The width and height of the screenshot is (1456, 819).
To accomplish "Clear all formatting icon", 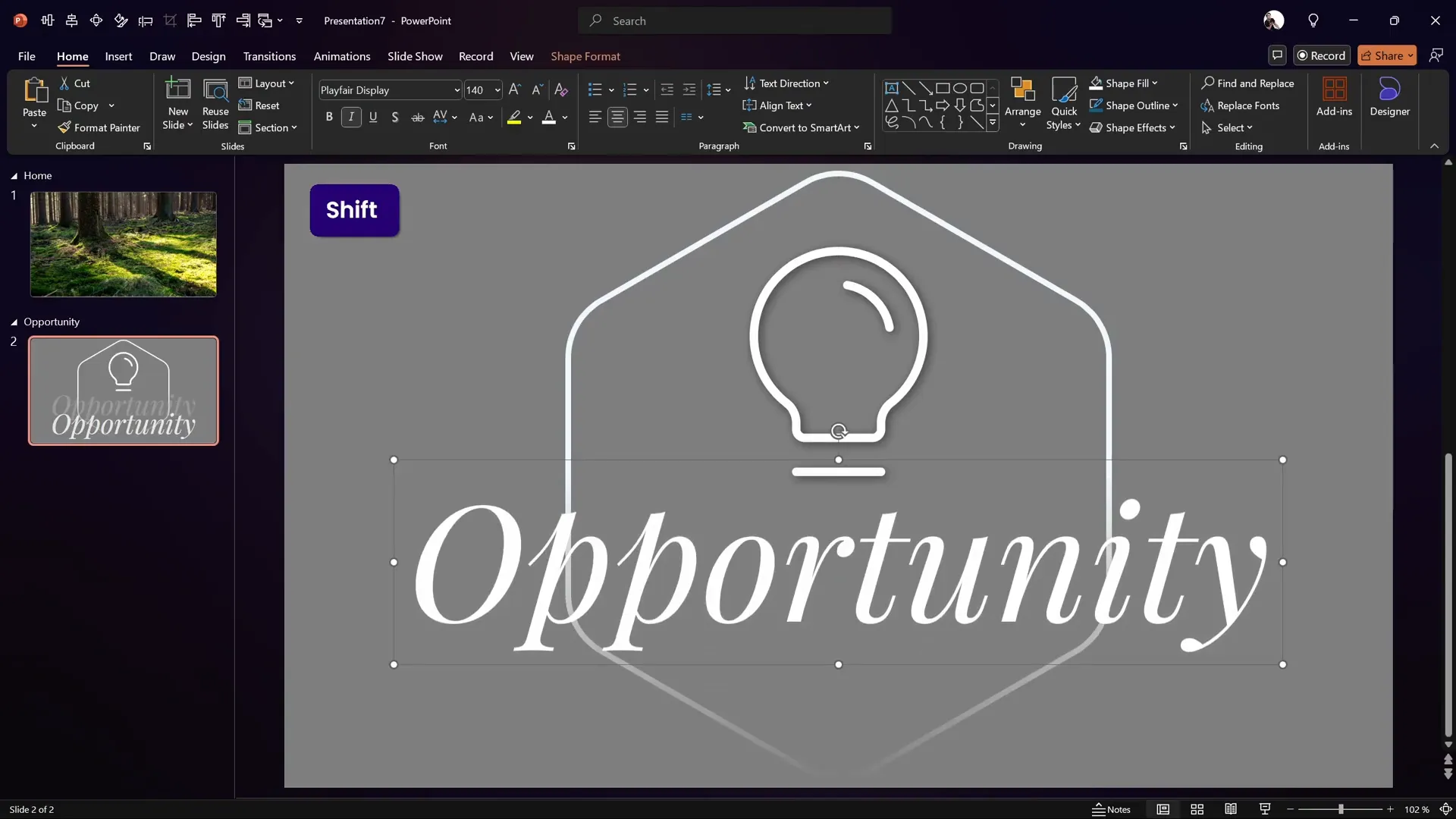I will pyautogui.click(x=561, y=89).
